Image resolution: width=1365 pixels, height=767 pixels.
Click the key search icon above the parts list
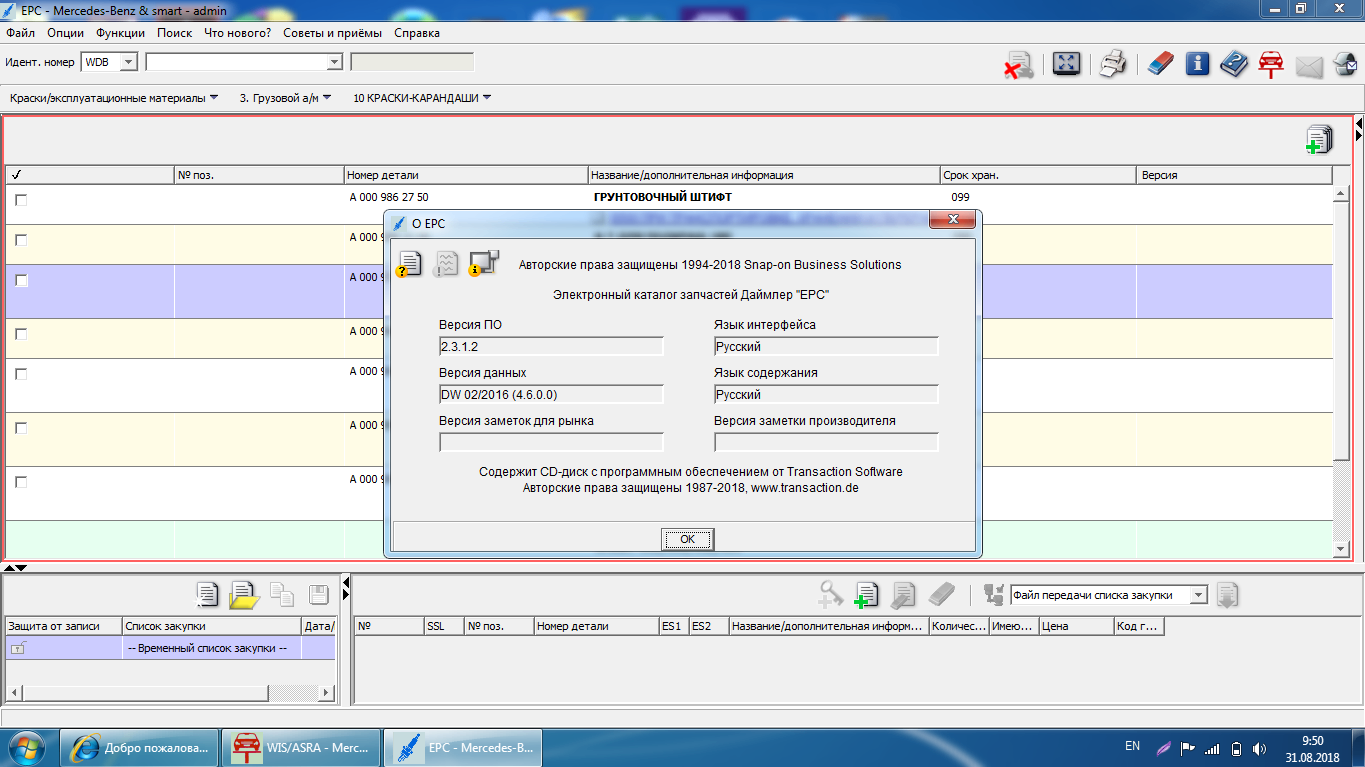click(x=830, y=595)
